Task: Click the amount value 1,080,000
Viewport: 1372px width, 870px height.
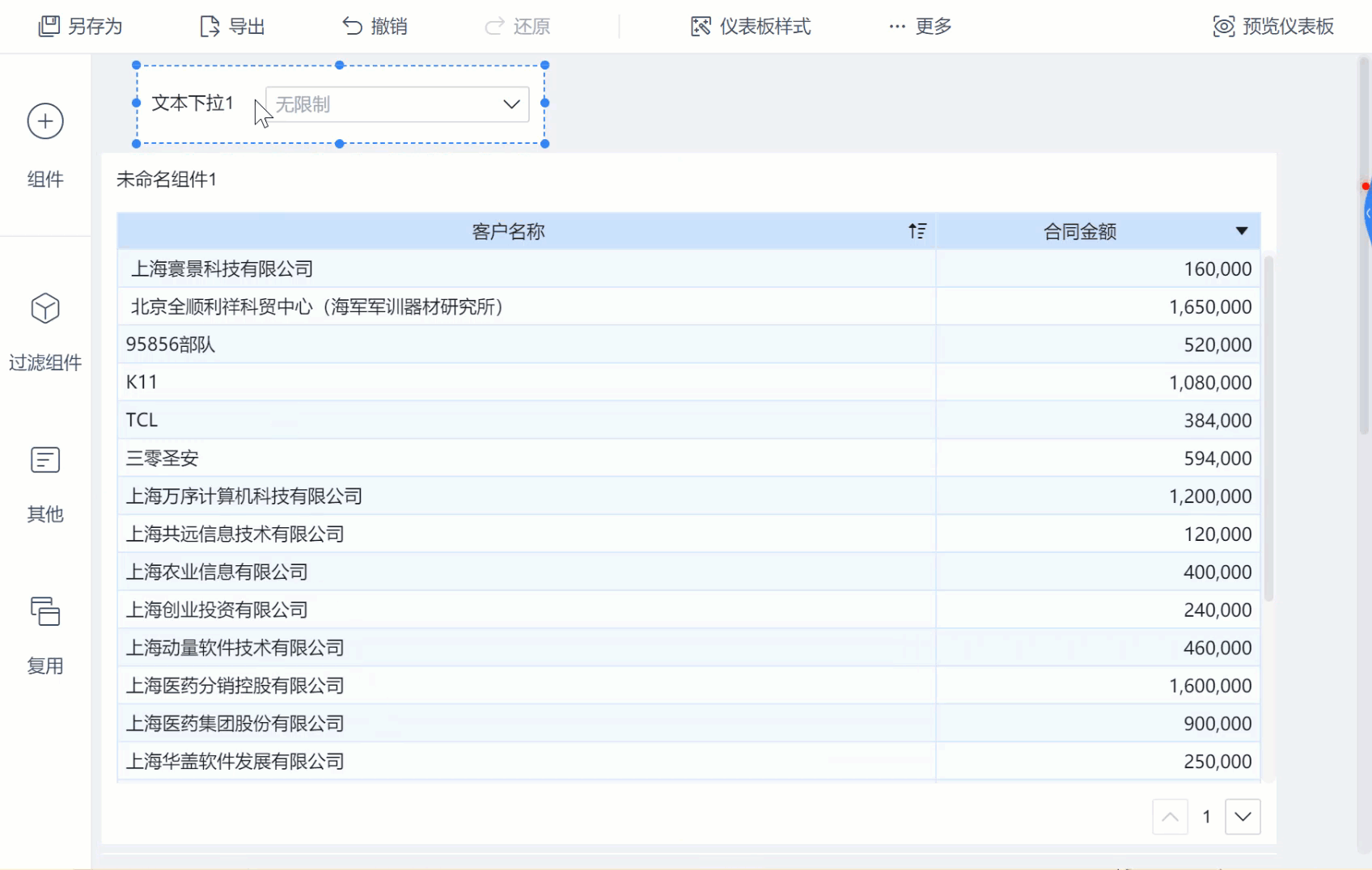Action: 1210,382
